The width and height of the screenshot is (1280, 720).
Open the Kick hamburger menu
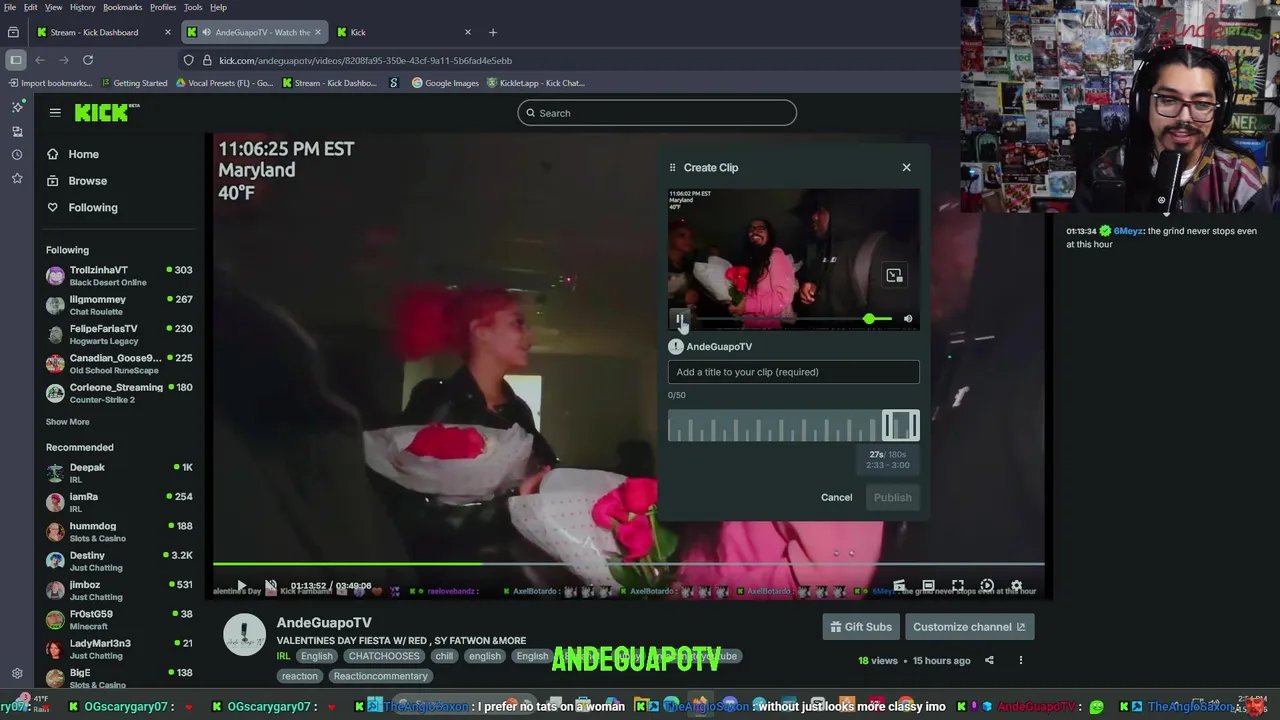[55, 113]
